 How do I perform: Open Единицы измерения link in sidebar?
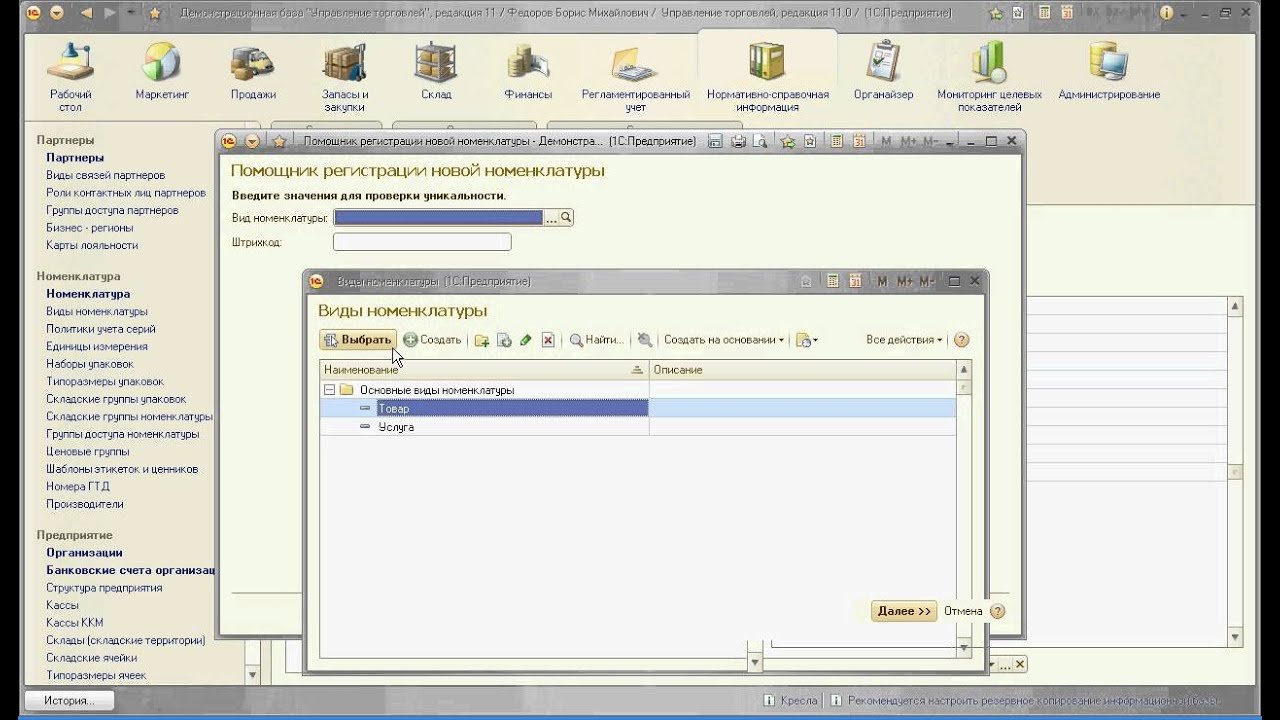point(97,347)
